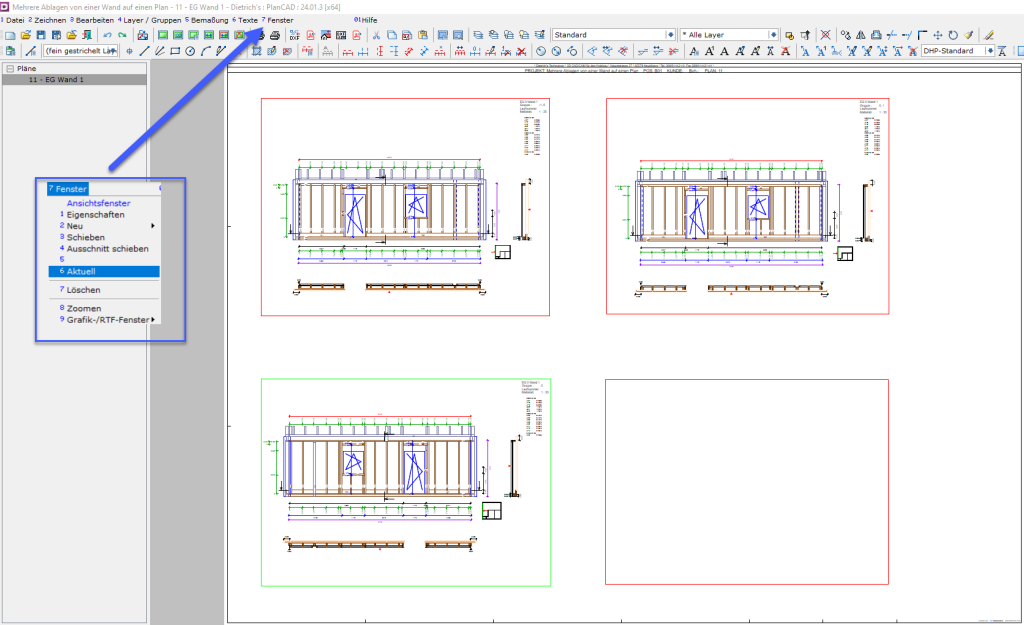
Task: Select the draw circle tool
Action: [x=190, y=50]
